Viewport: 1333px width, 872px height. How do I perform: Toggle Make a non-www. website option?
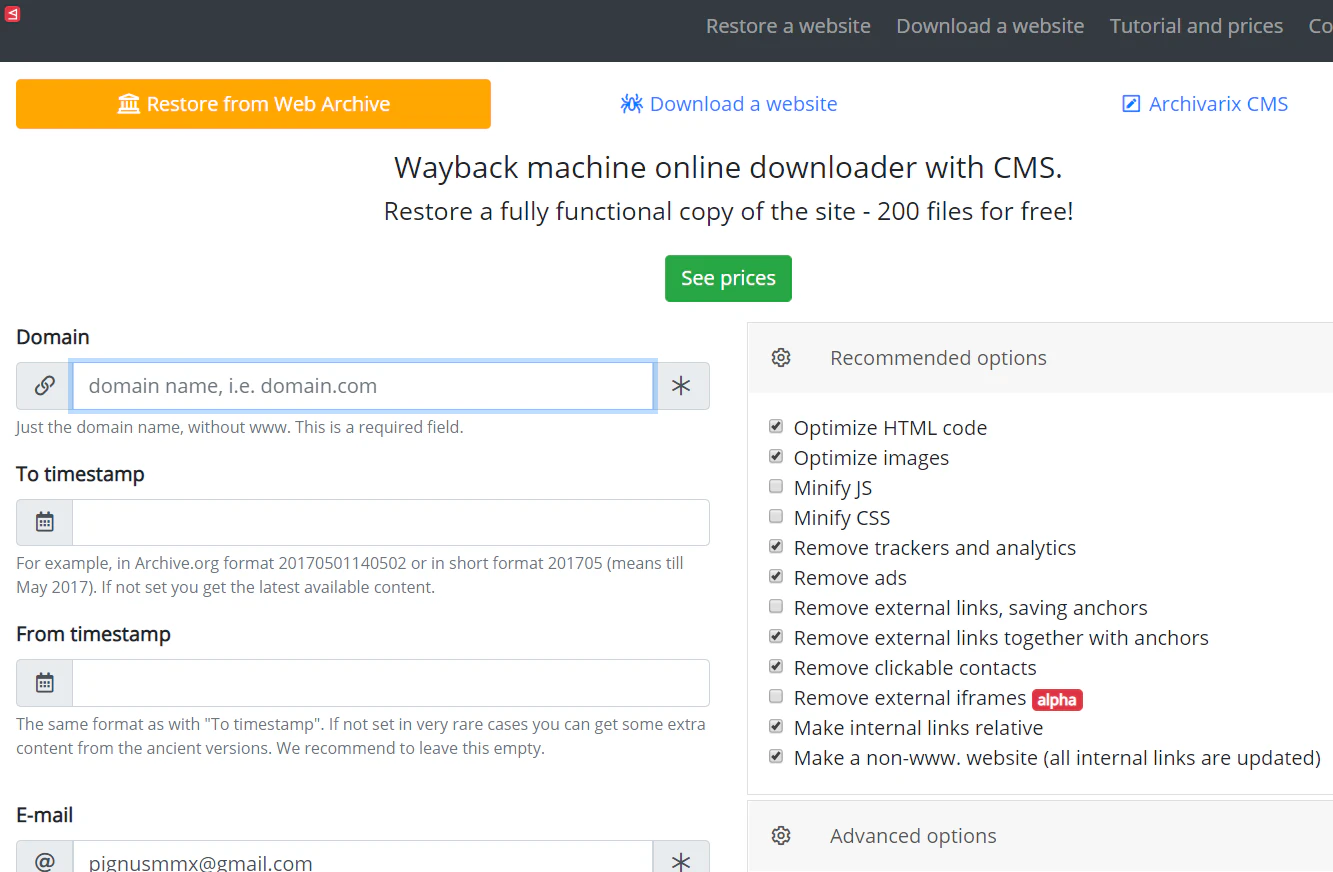(x=776, y=757)
